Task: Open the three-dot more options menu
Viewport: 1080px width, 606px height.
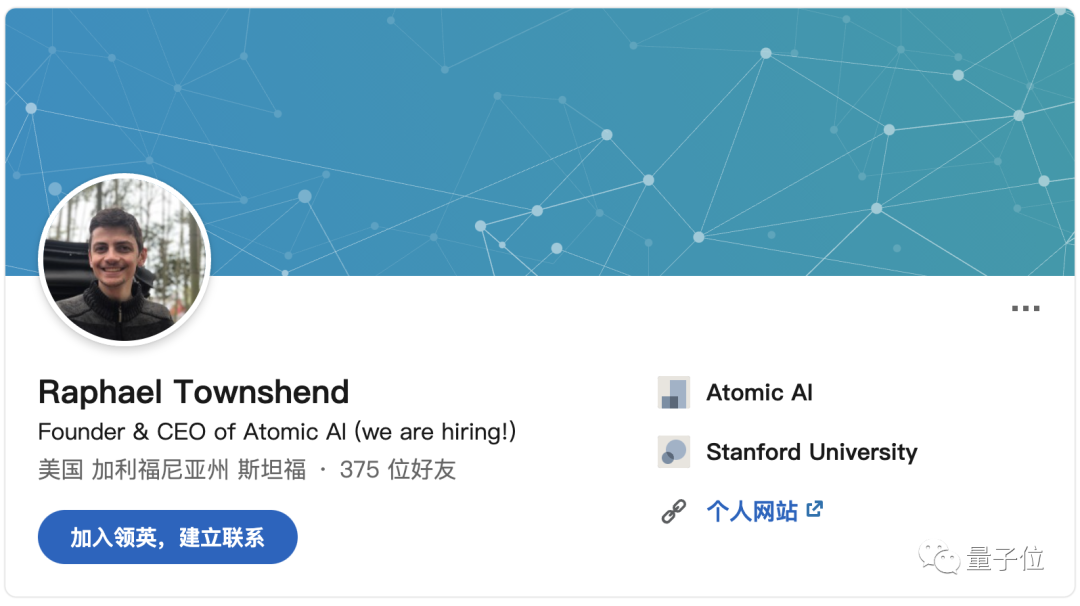Action: click(1025, 309)
